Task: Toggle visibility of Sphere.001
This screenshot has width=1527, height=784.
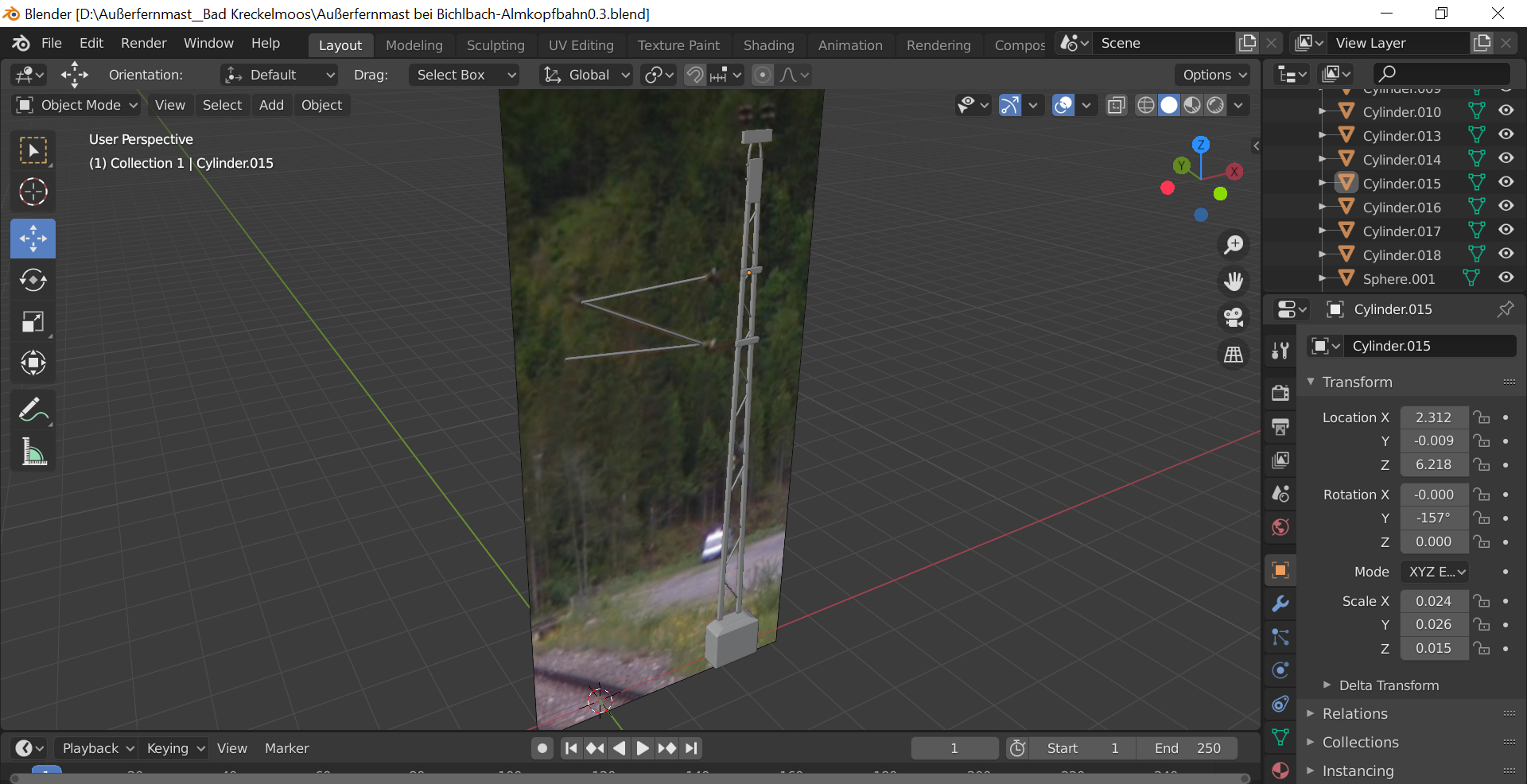Action: pos(1506,278)
